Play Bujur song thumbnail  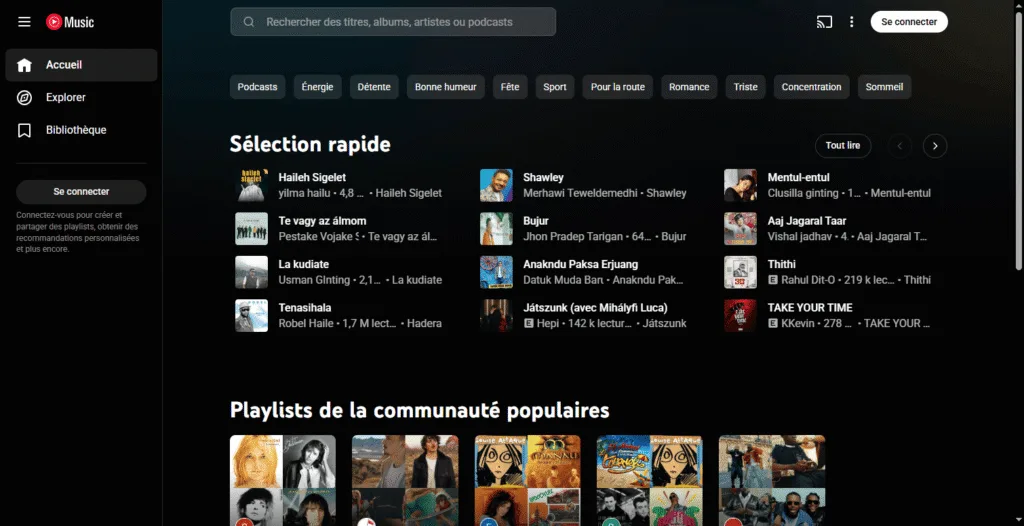[496, 229]
